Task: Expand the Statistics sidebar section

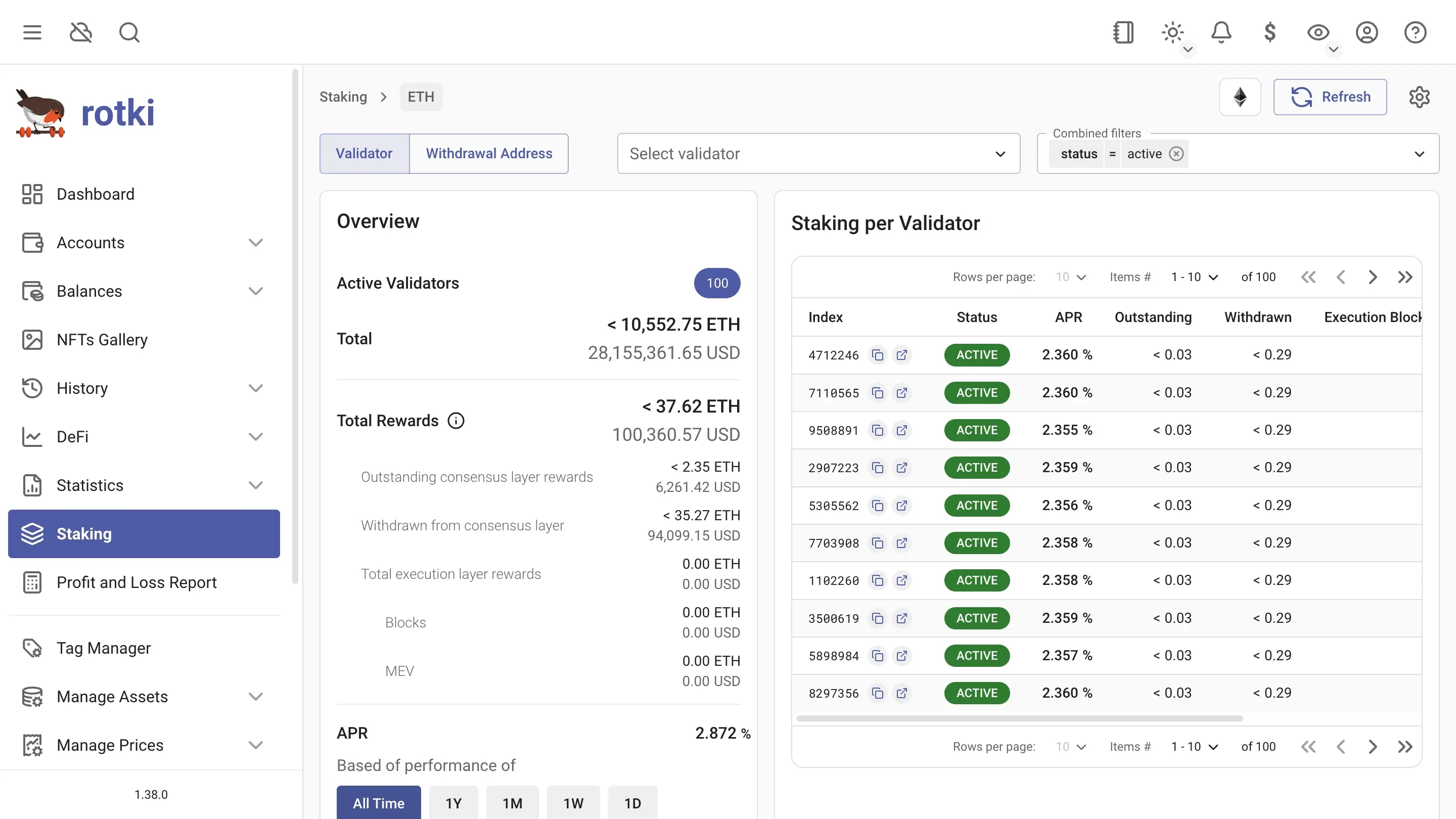Action: click(x=144, y=485)
